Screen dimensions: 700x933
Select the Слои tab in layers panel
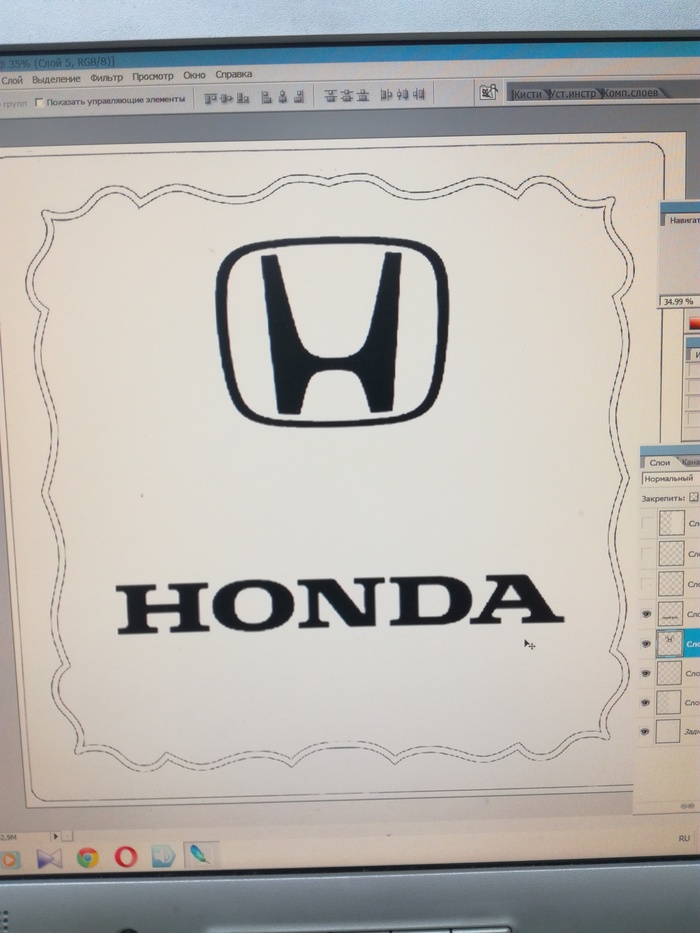pyautogui.click(x=659, y=462)
